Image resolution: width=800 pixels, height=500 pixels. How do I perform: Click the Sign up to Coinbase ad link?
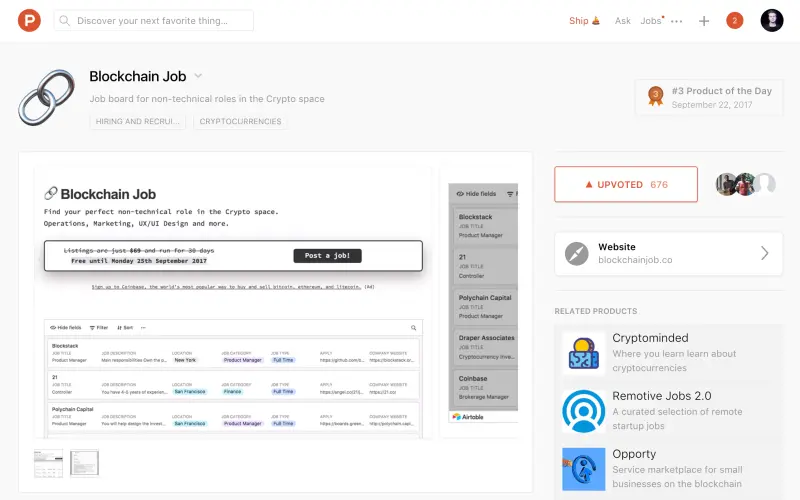[226, 287]
